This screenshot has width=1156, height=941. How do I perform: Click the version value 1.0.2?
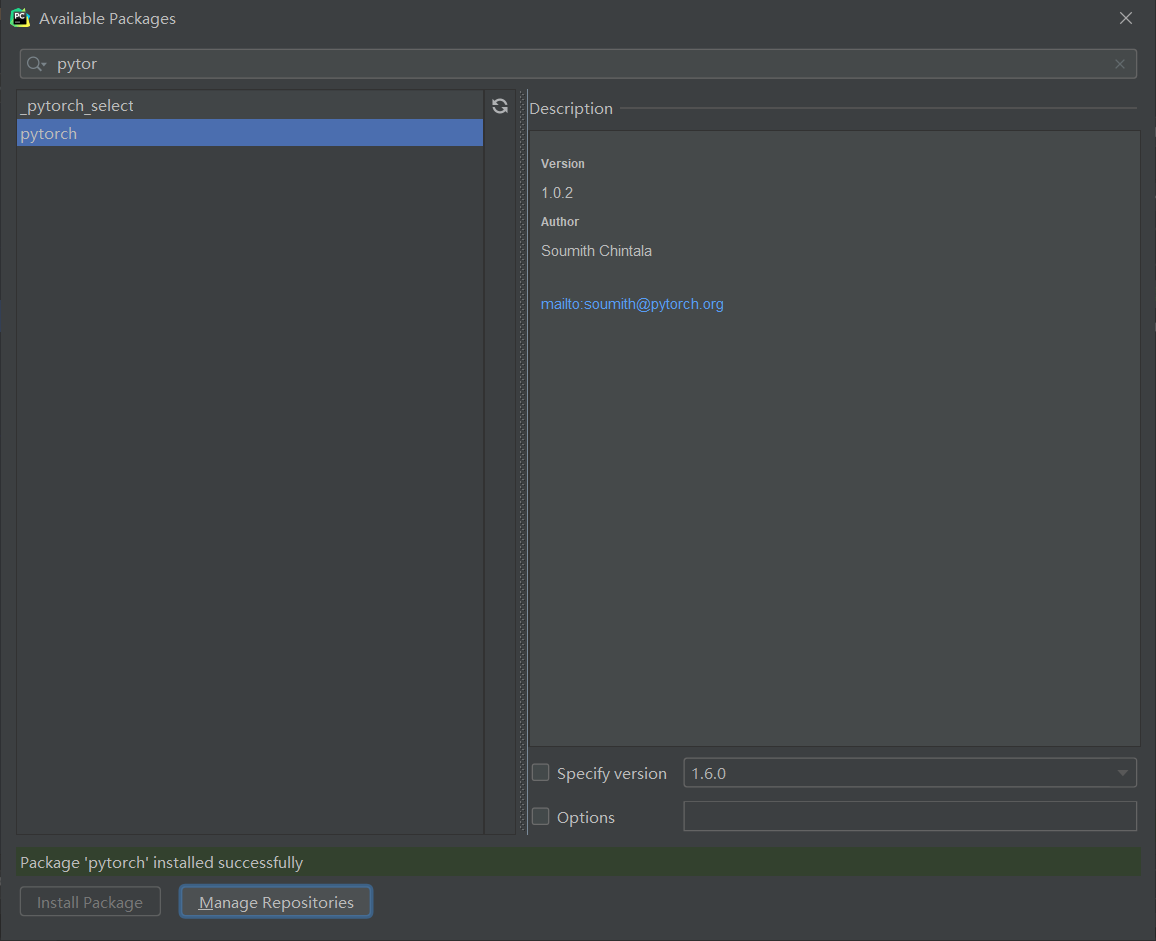pyautogui.click(x=557, y=193)
